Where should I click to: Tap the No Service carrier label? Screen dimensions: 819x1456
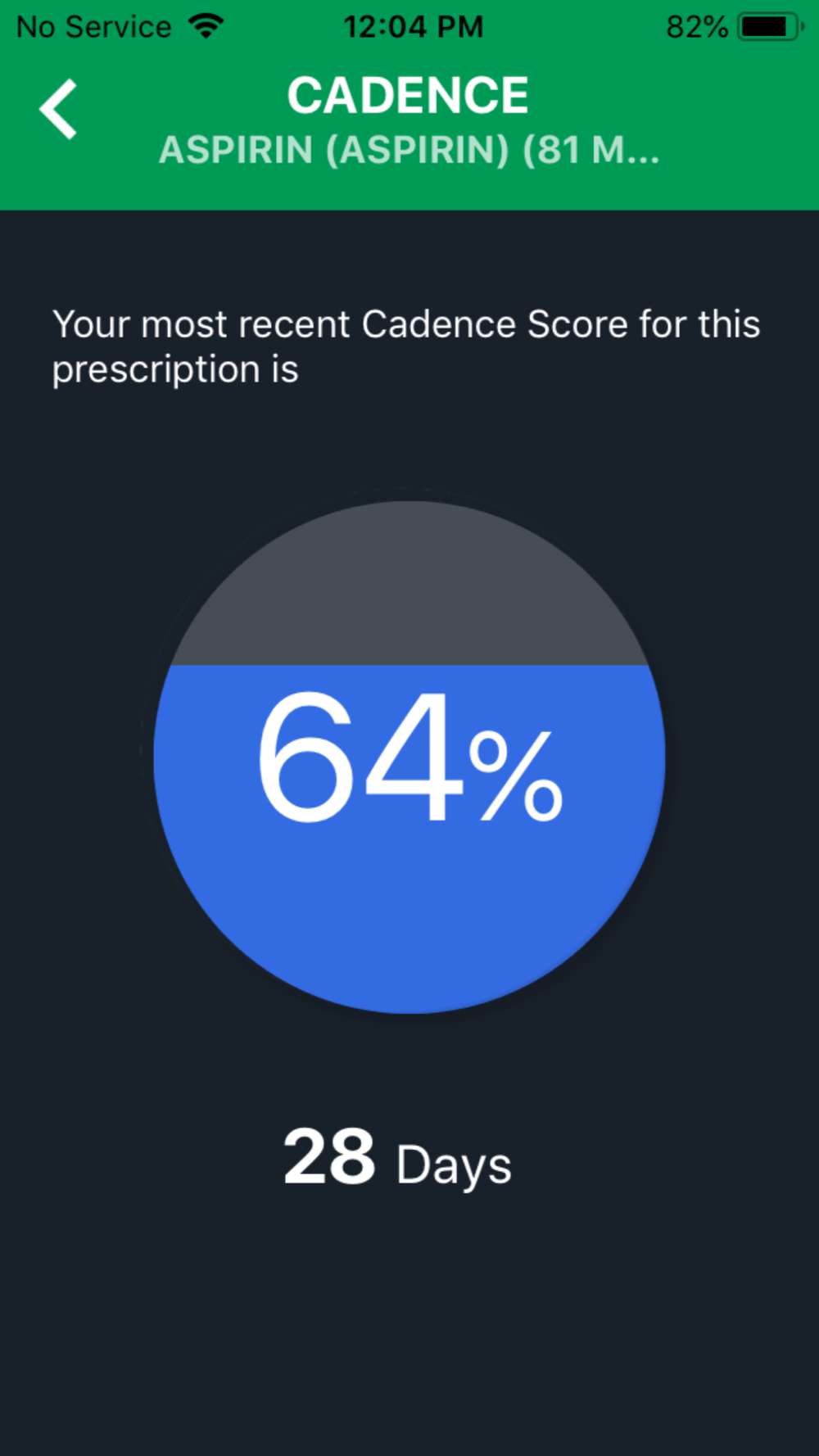94,27
